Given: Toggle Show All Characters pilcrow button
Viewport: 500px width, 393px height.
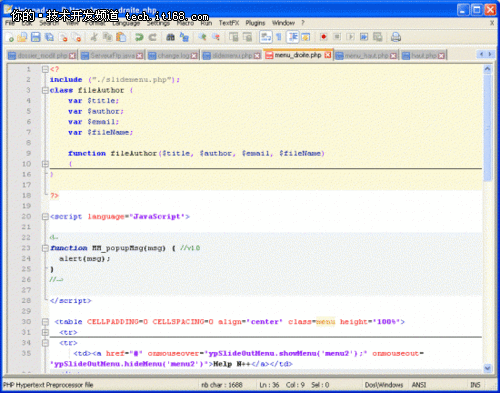Looking at the screenshot, I should click(279, 37).
